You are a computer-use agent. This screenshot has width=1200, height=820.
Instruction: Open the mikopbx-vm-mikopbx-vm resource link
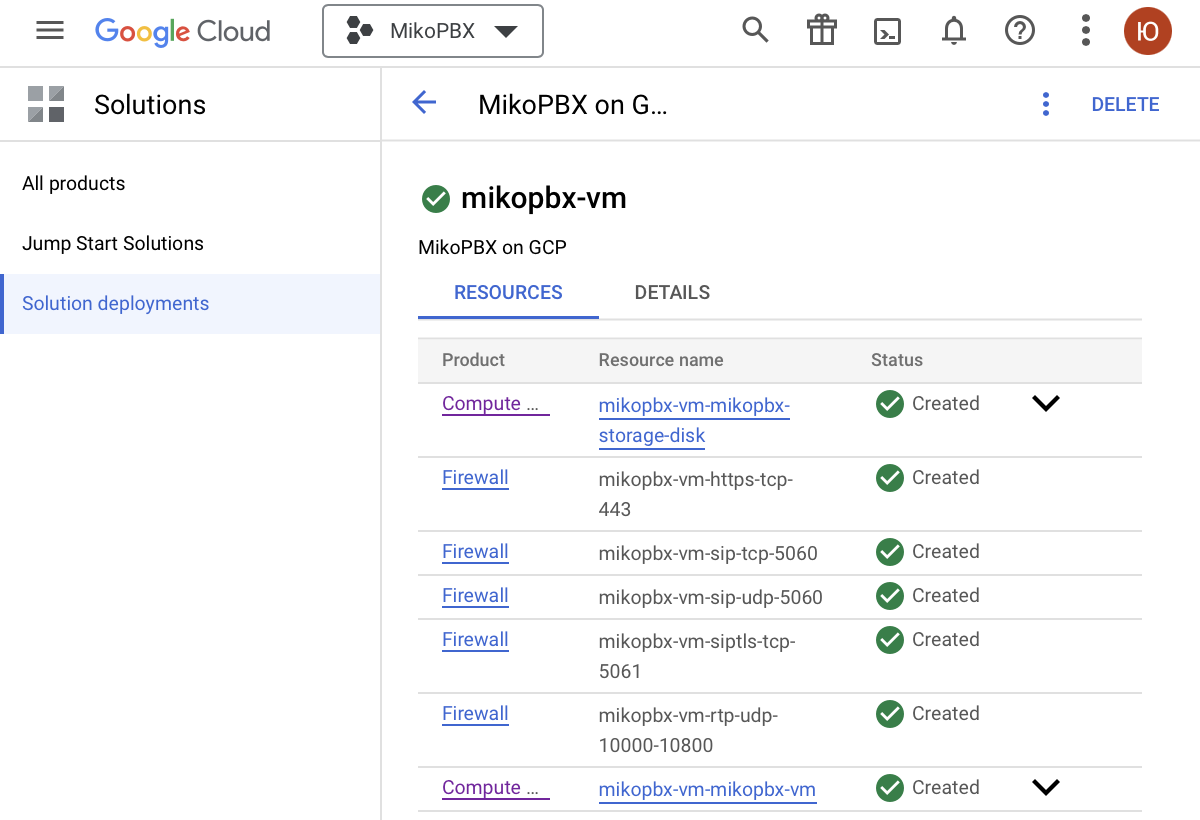(x=707, y=790)
